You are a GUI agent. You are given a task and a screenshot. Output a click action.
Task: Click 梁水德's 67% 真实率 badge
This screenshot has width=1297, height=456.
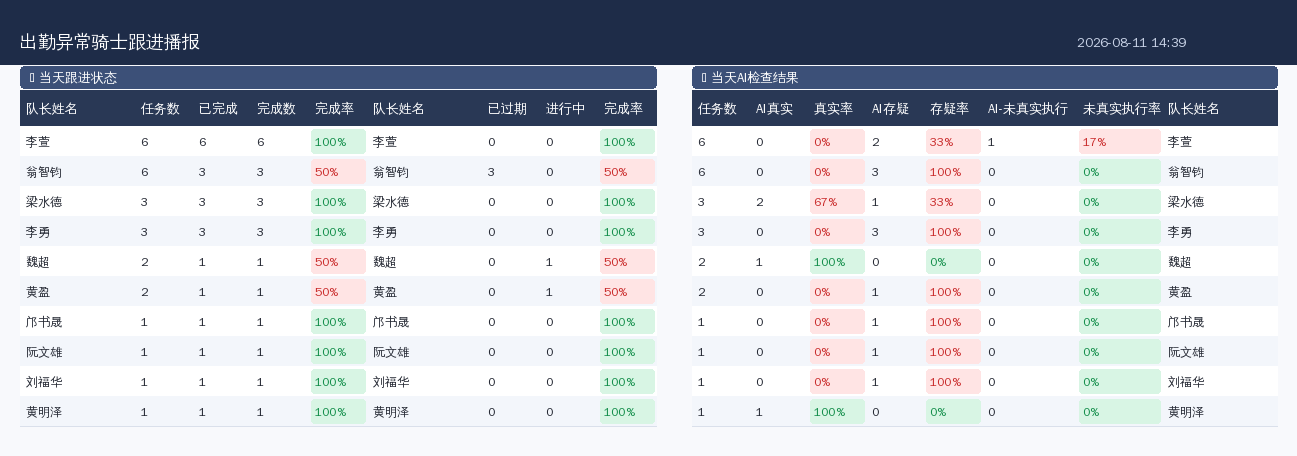point(837,202)
